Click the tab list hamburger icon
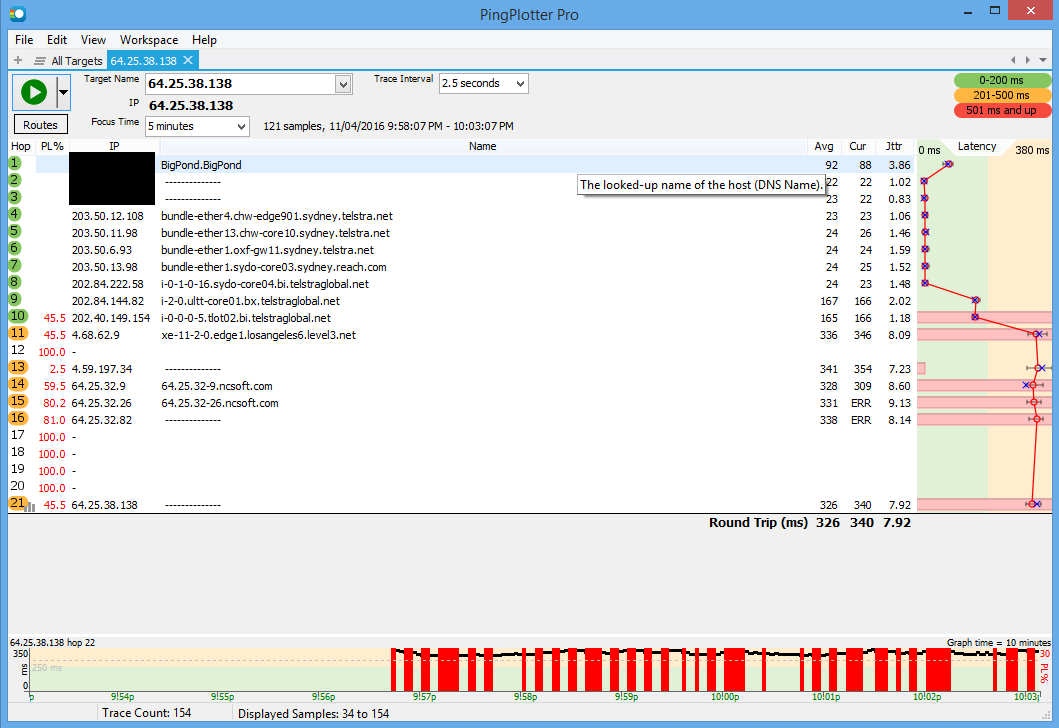The image size is (1059, 728). point(40,61)
